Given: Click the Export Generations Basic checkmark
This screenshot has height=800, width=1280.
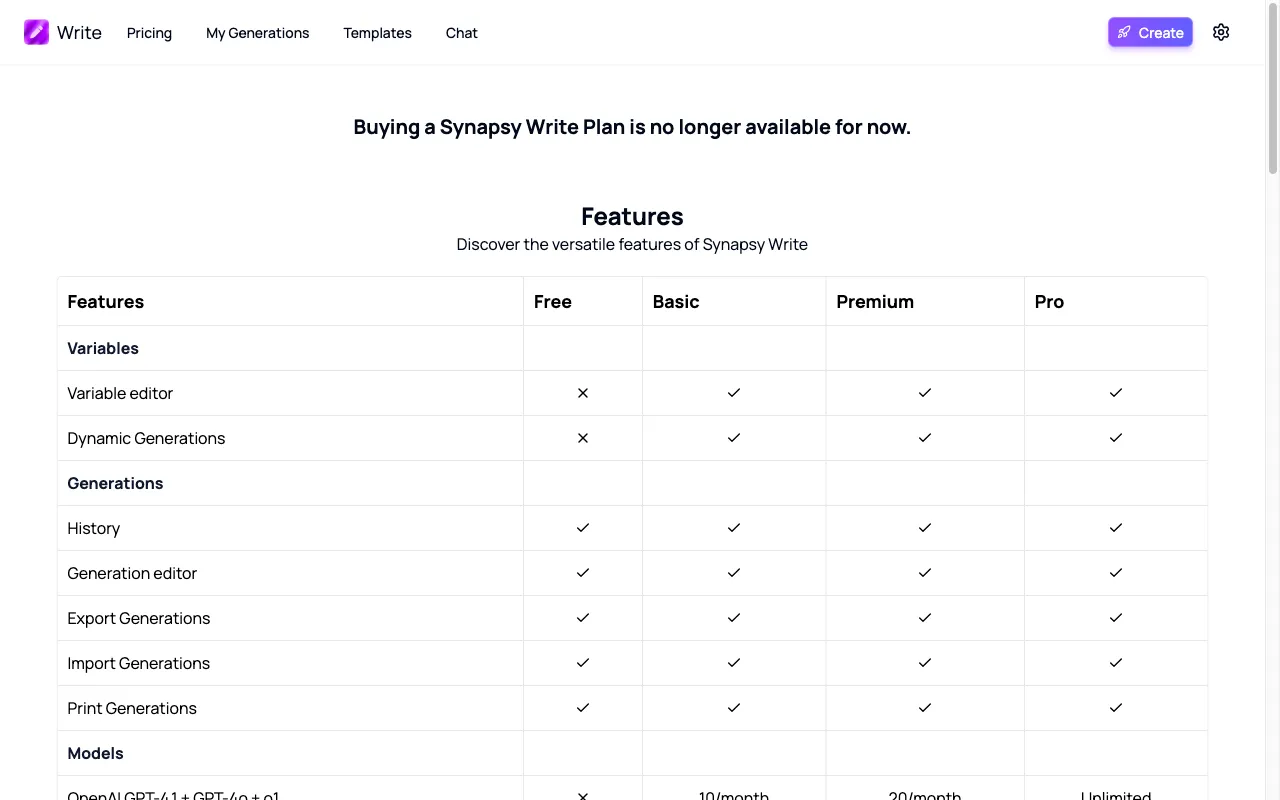Looking at the screenshot, I should tap(734, 618).
